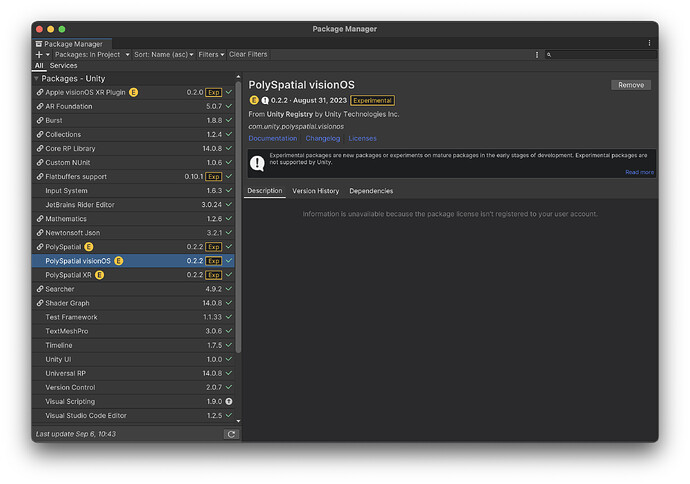Collapse the Packages - Unity group
690x484 pixels.
pos(37,78)
